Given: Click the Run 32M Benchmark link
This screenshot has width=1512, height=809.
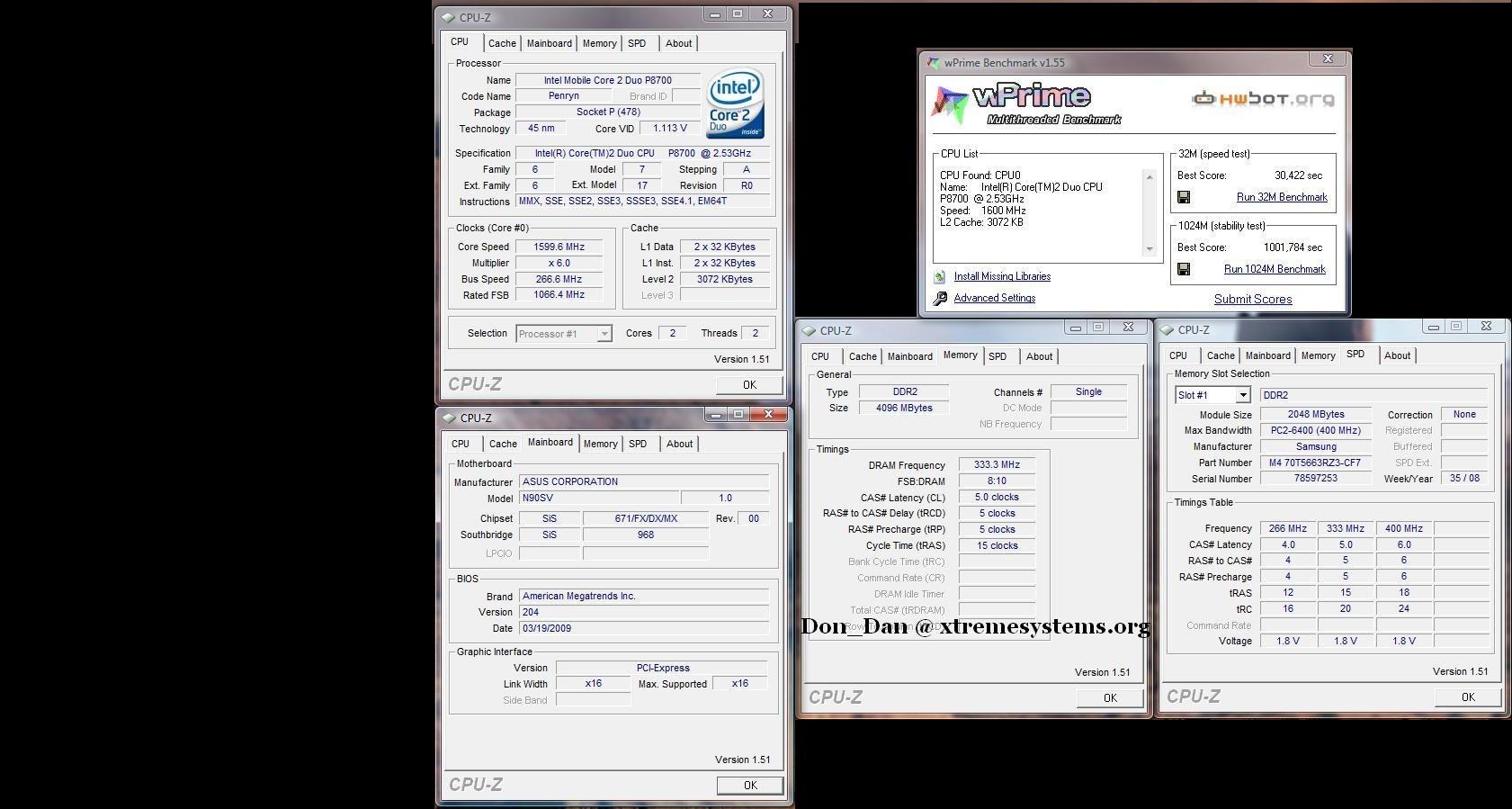Looking at the screenshot, I should coord(1282,197).
